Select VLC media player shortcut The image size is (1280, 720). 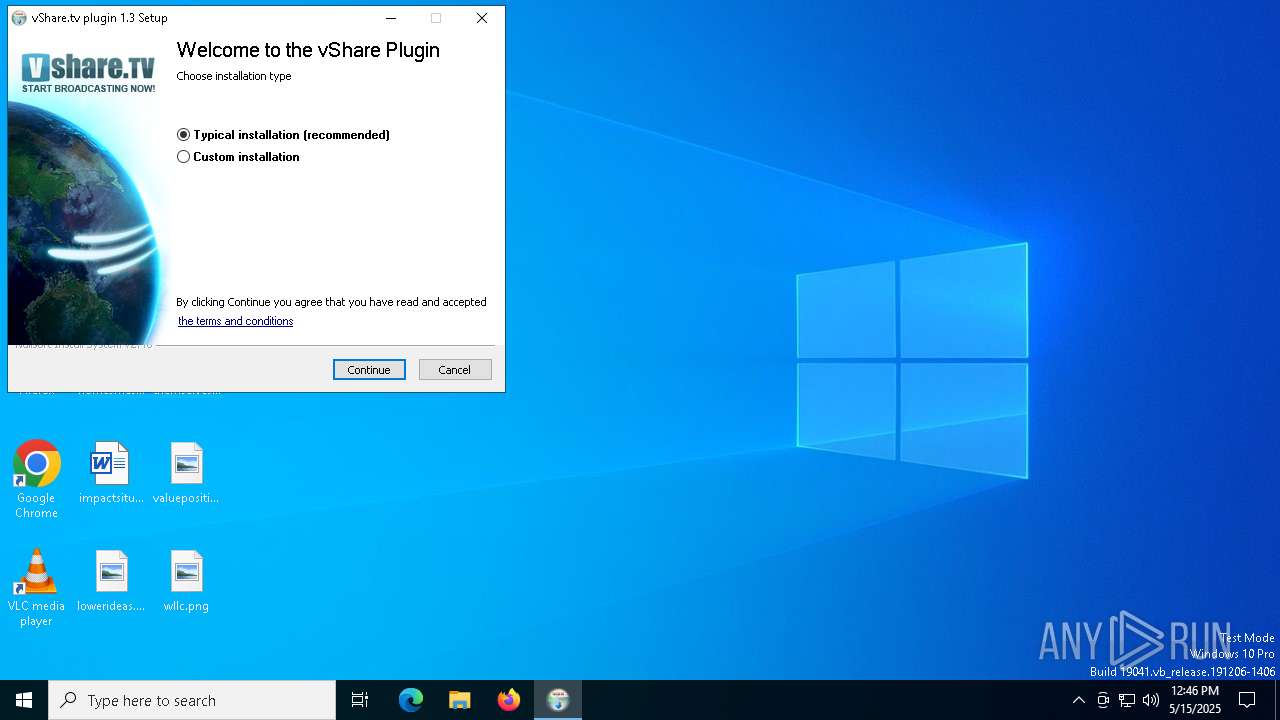point(36,588)
